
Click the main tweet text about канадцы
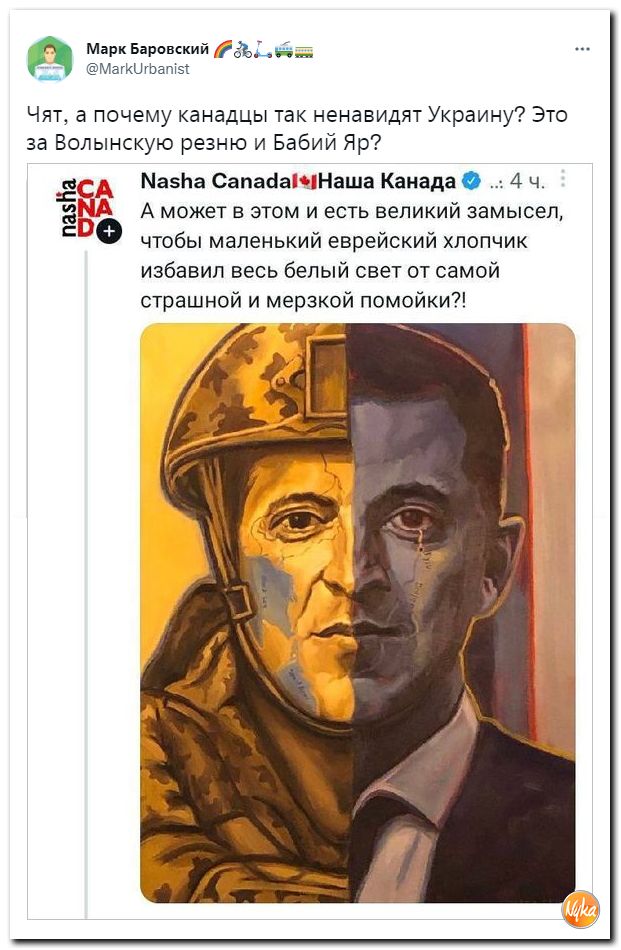(x=297, y=128)
